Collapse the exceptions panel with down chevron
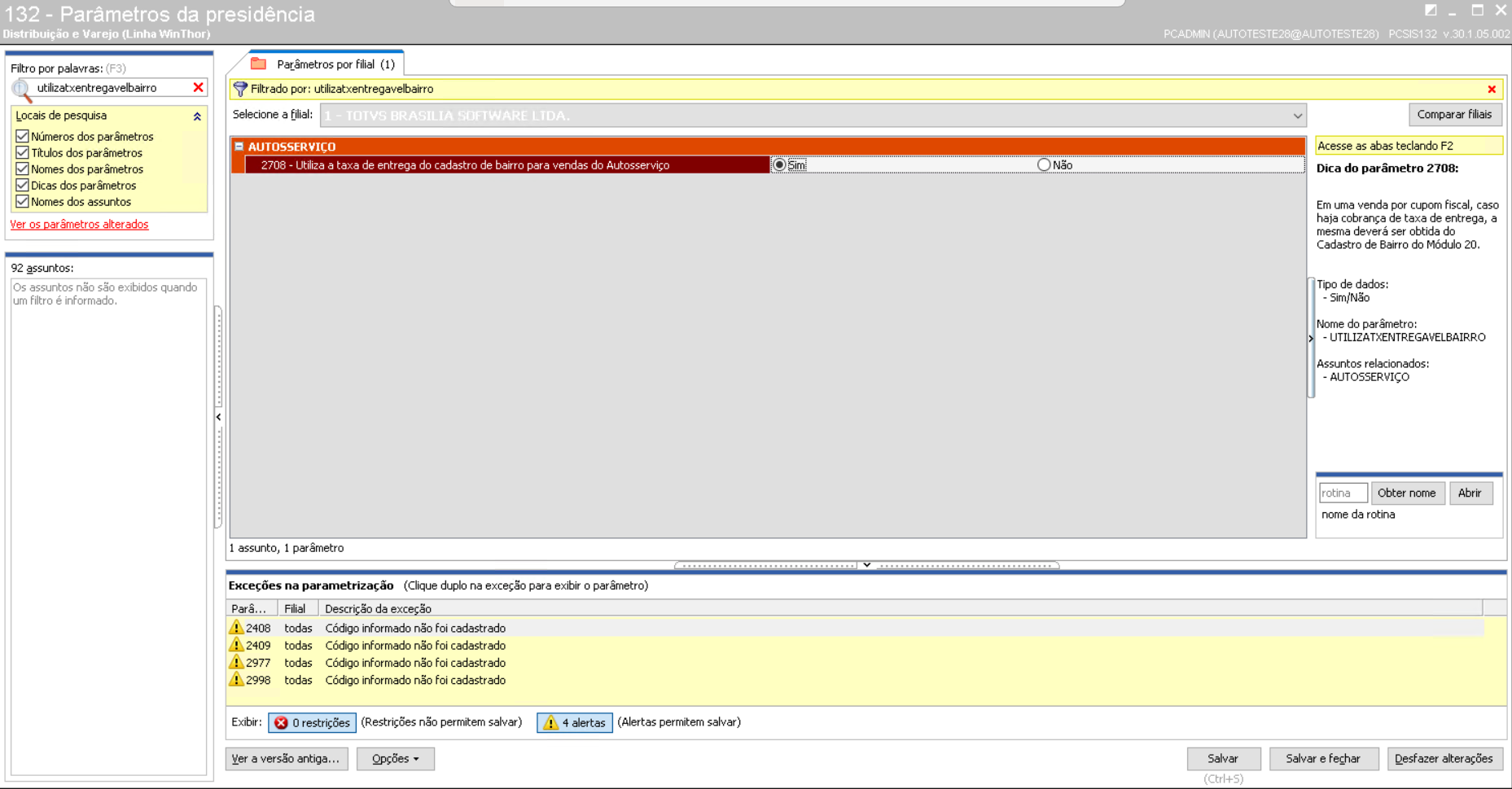 pos(867,565)
